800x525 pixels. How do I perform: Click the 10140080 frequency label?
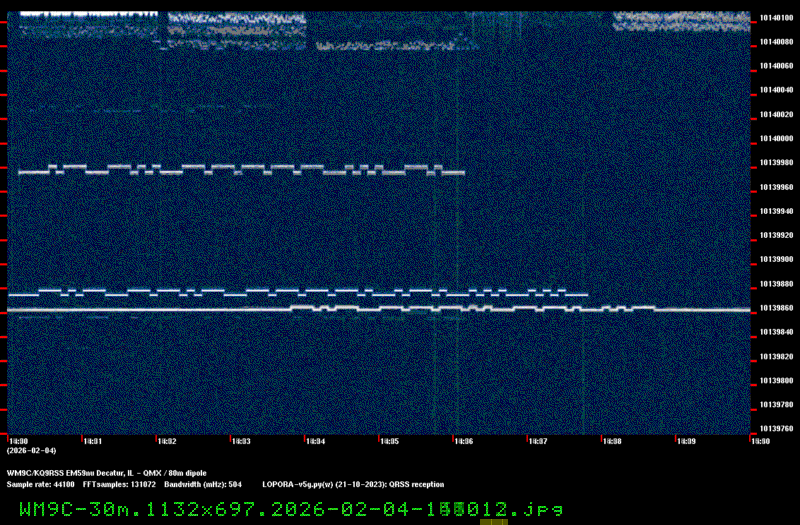tap(776, 42)
